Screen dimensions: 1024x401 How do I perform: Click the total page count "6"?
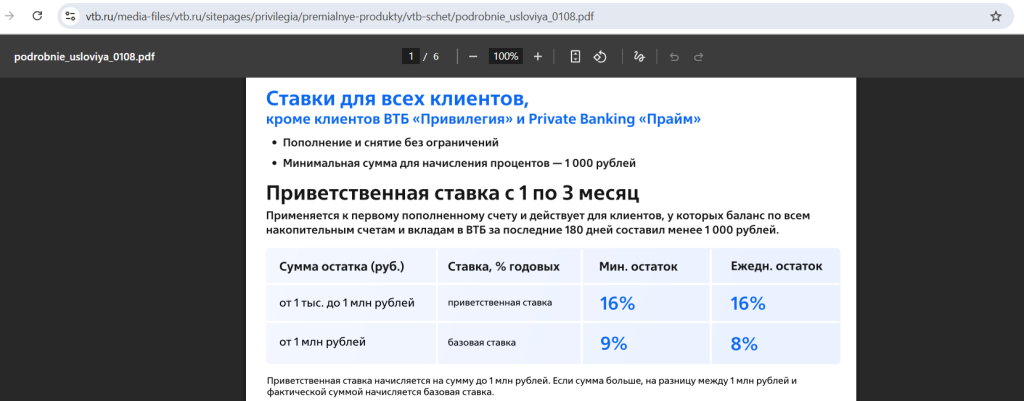click(436, 57)
